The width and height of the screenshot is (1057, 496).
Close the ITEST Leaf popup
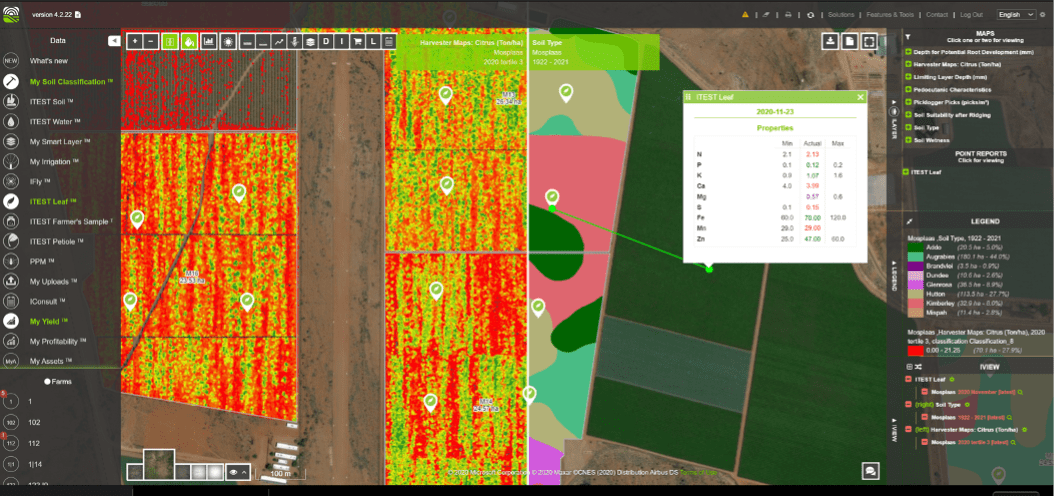pos(860,98)
